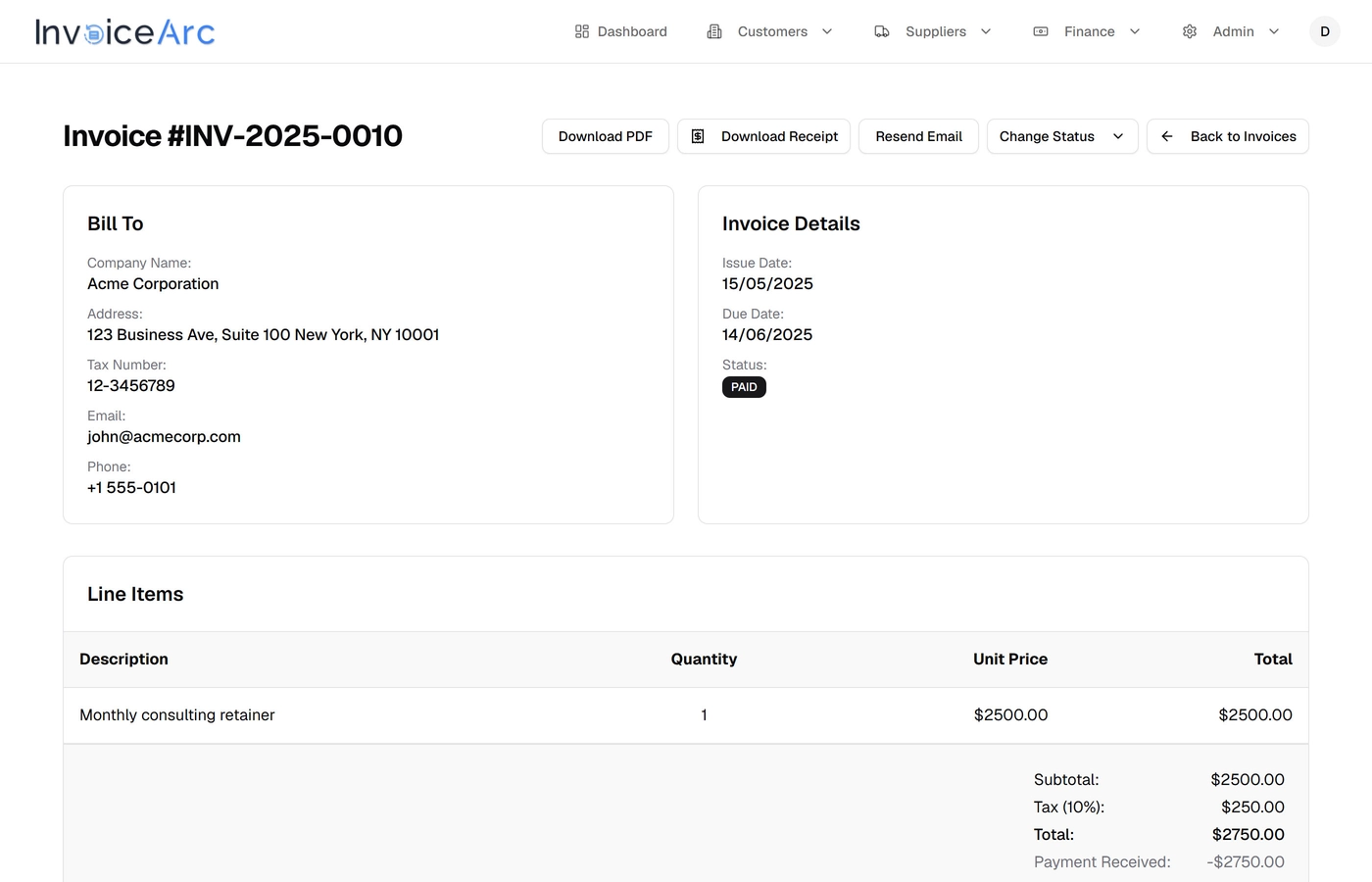Open the Suppliers menu

click(933, 31)
